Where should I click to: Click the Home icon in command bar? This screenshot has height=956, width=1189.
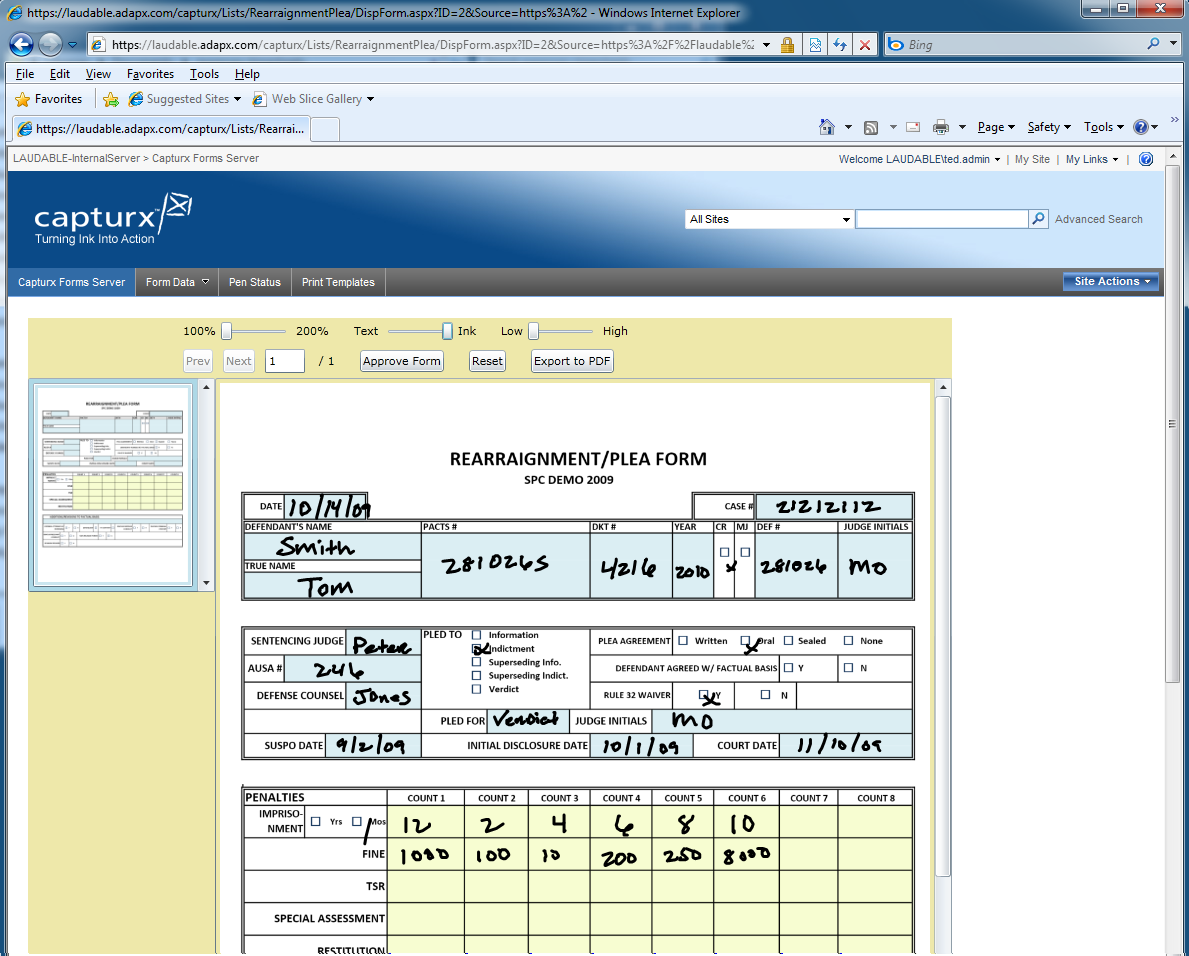[x=827, y=127]
